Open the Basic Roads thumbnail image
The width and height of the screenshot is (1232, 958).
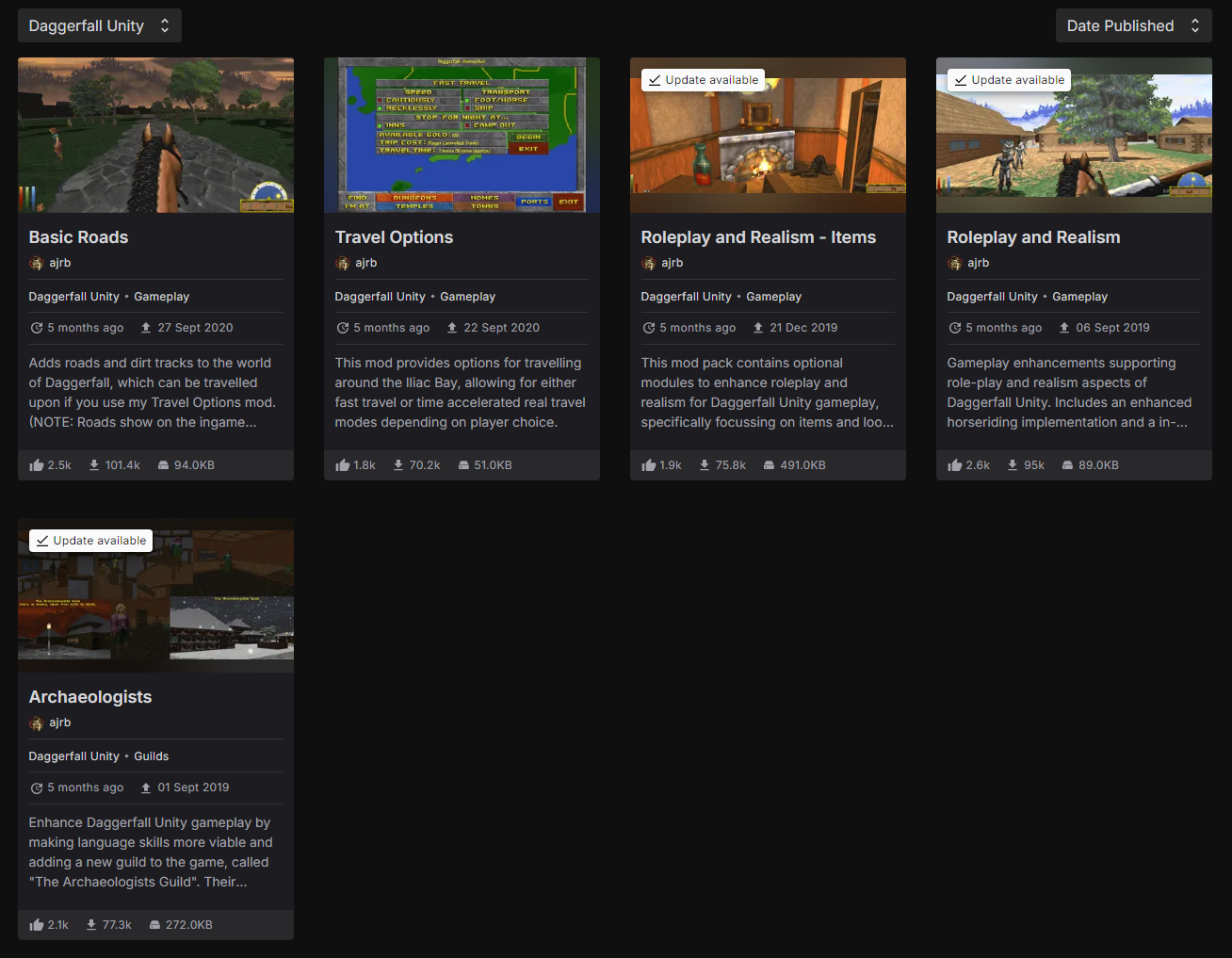pyautogui.click(x=155, y=135)
